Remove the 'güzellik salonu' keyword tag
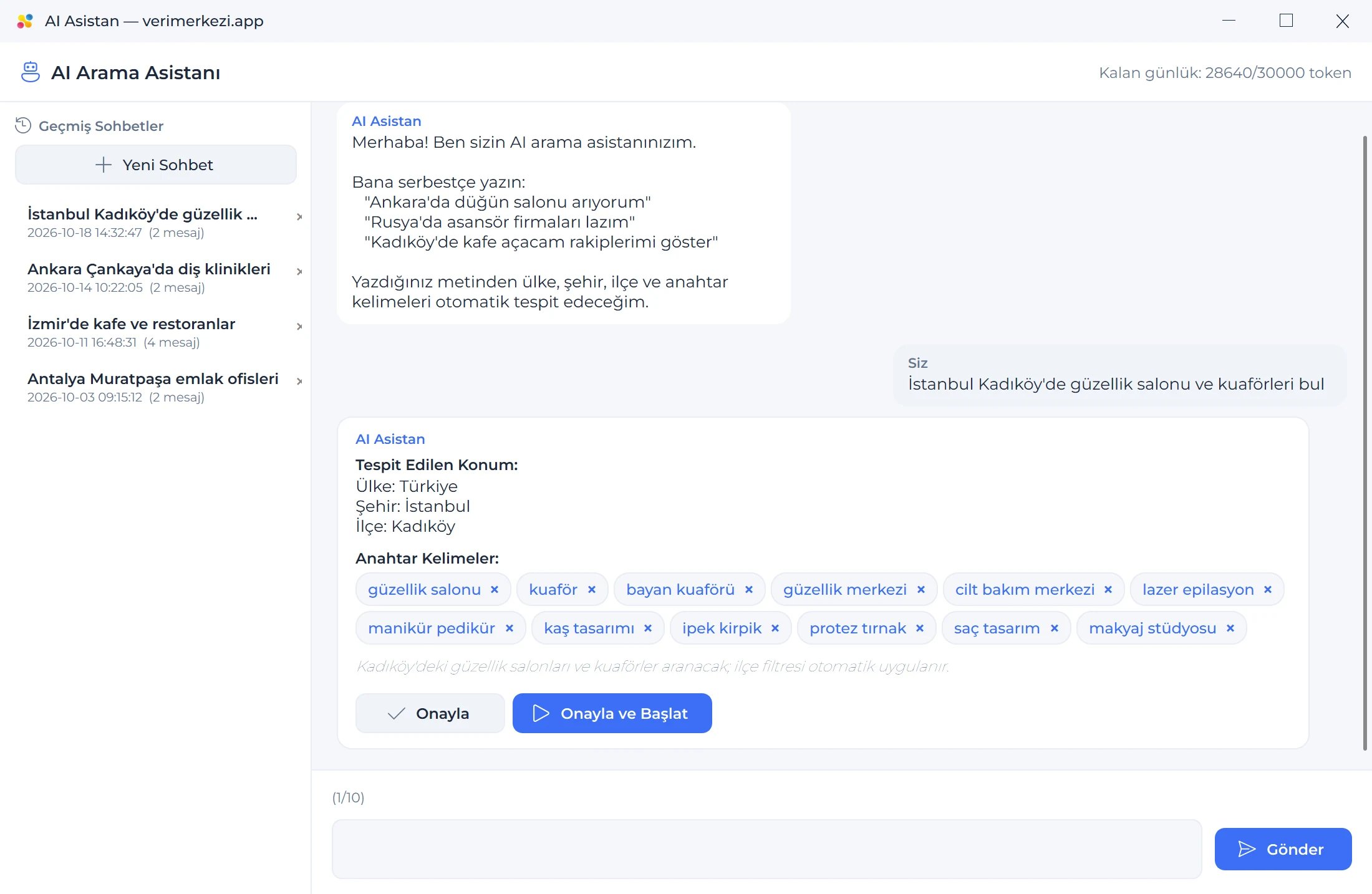This screenshot has height=894, width=1372. click(495, 590)
